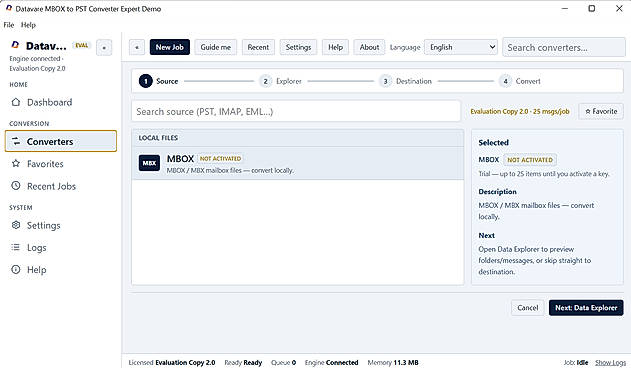The image size is (631, 368).
Task: Click the Help toolbar button
Action: pos(336,47)
